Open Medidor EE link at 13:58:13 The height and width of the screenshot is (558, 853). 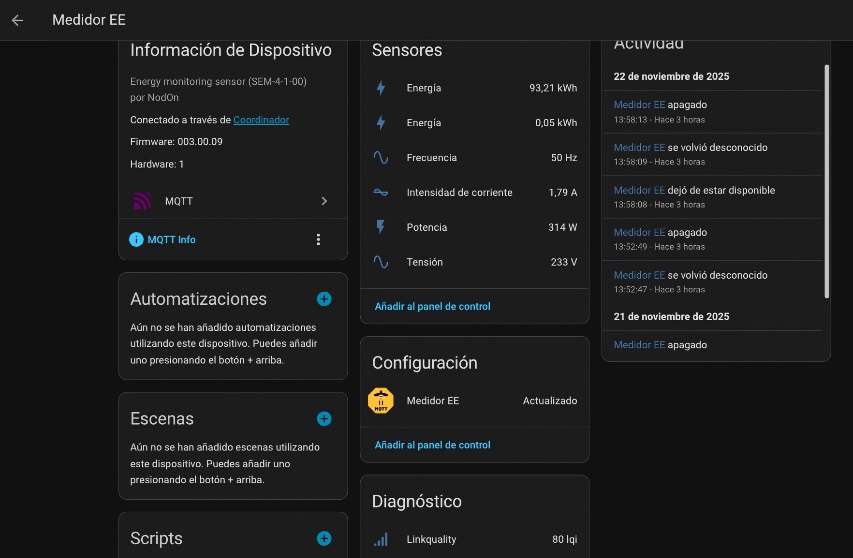639,105
